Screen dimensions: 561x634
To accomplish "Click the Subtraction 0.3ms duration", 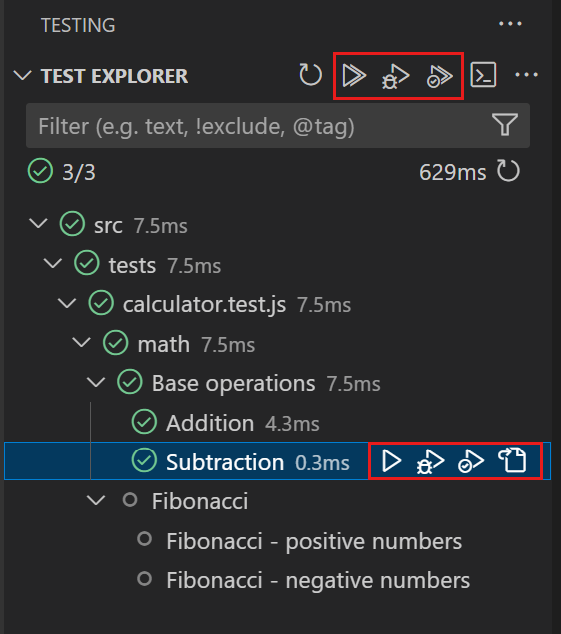I will click(322, 463).
